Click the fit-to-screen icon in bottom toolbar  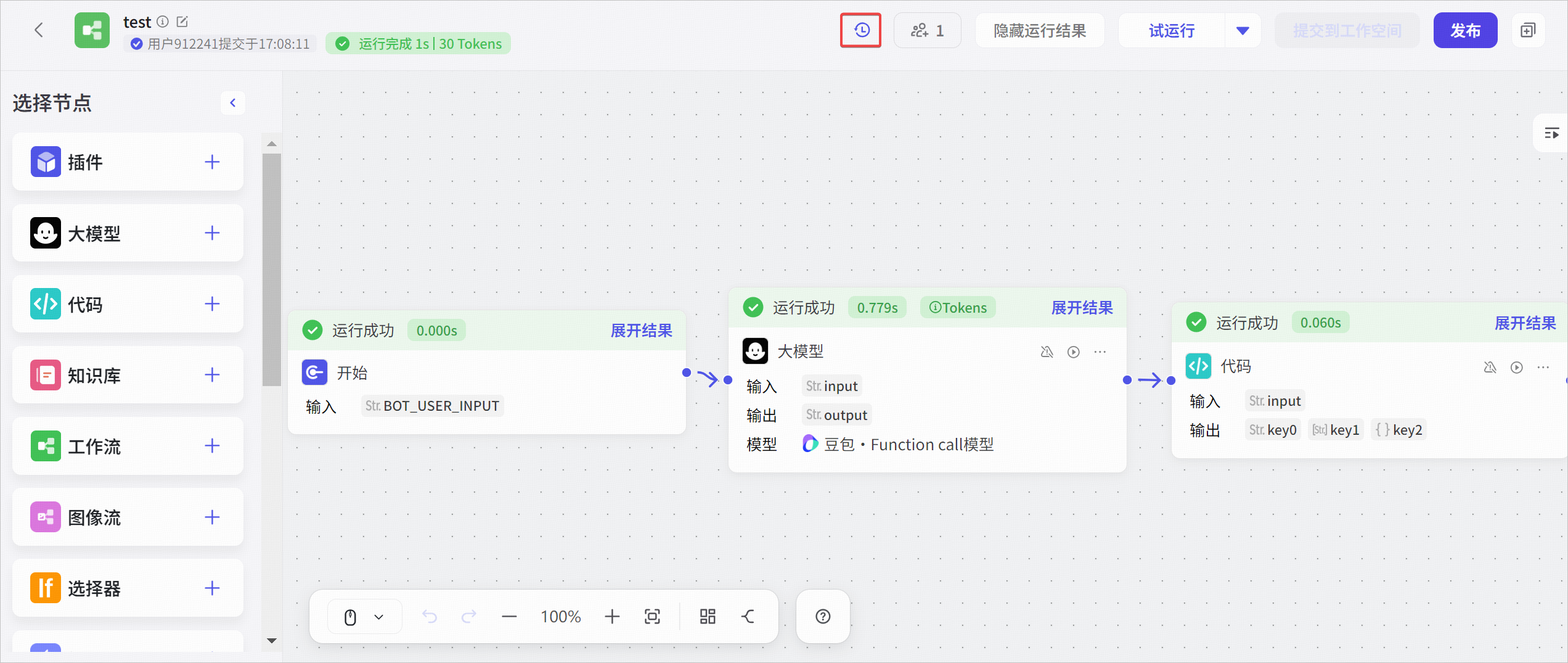click(x=652, y=617)
